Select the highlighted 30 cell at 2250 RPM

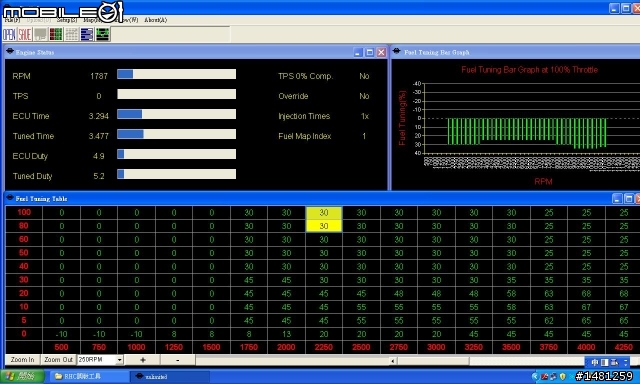pyautogui.click(x=324, y=226)
